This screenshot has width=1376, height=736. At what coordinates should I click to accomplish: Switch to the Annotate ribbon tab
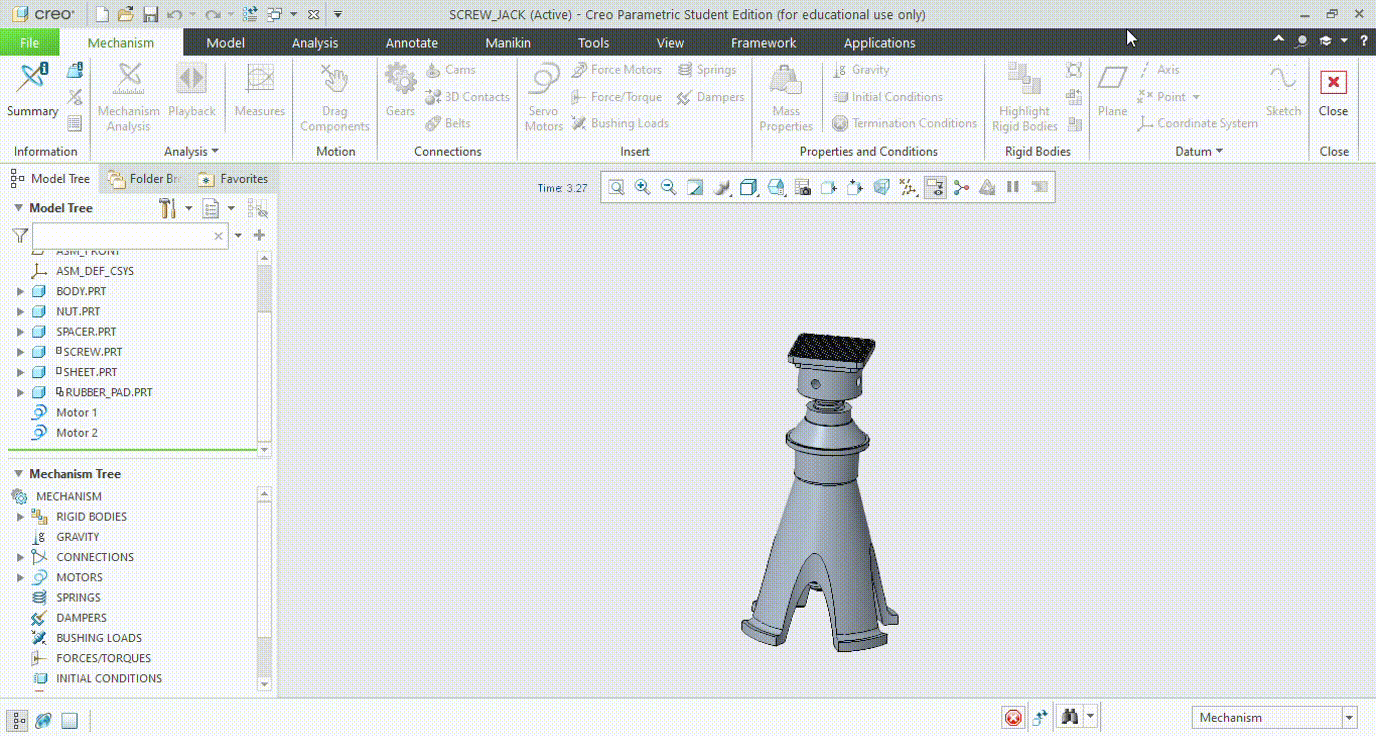412,43
